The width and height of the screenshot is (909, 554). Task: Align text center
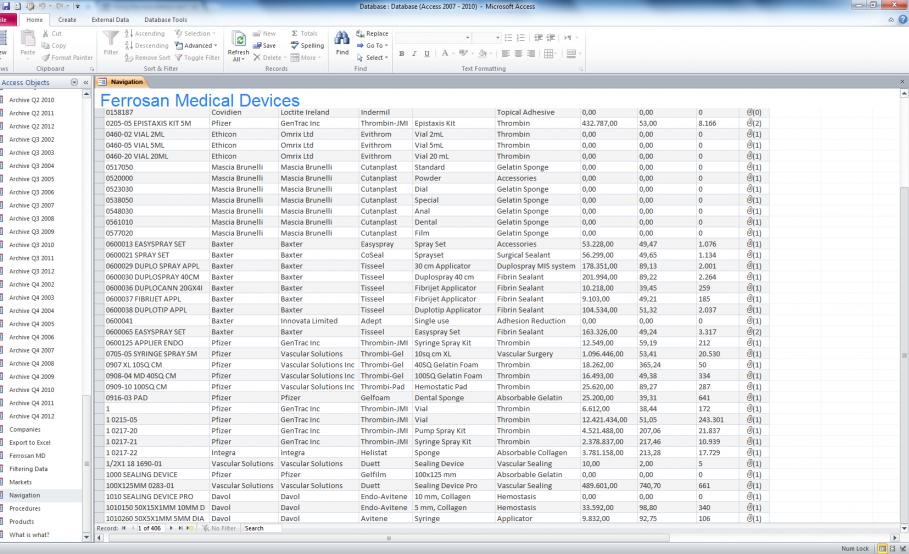point(518,54)
